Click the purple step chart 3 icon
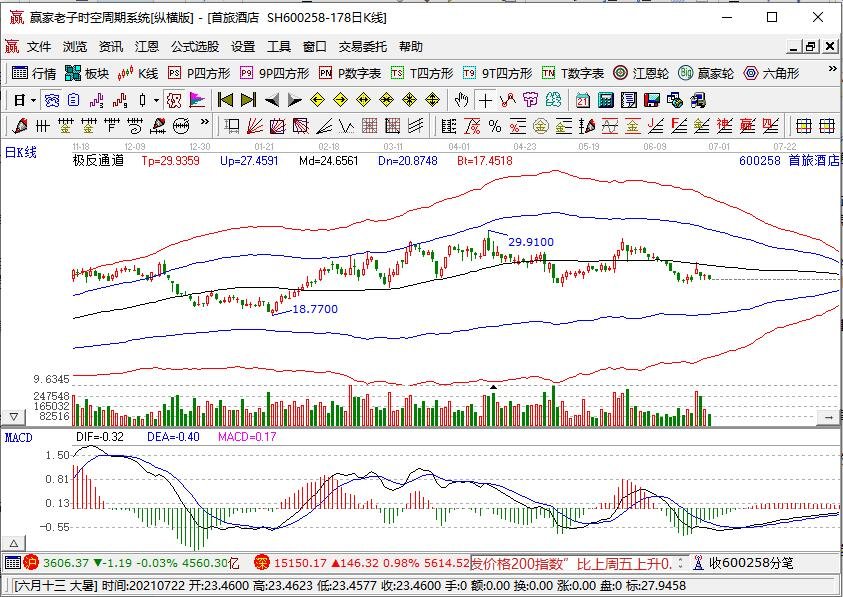This screenshot has width=843, height=597. click(97, 100)
